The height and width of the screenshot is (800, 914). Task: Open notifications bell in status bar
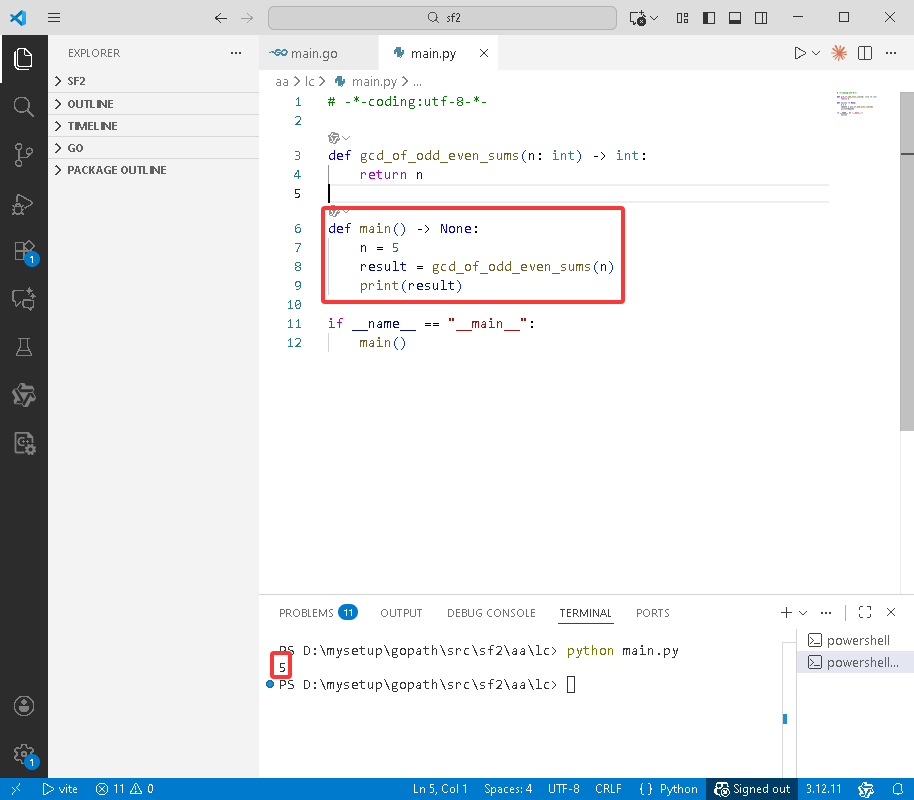coord(898,789)
